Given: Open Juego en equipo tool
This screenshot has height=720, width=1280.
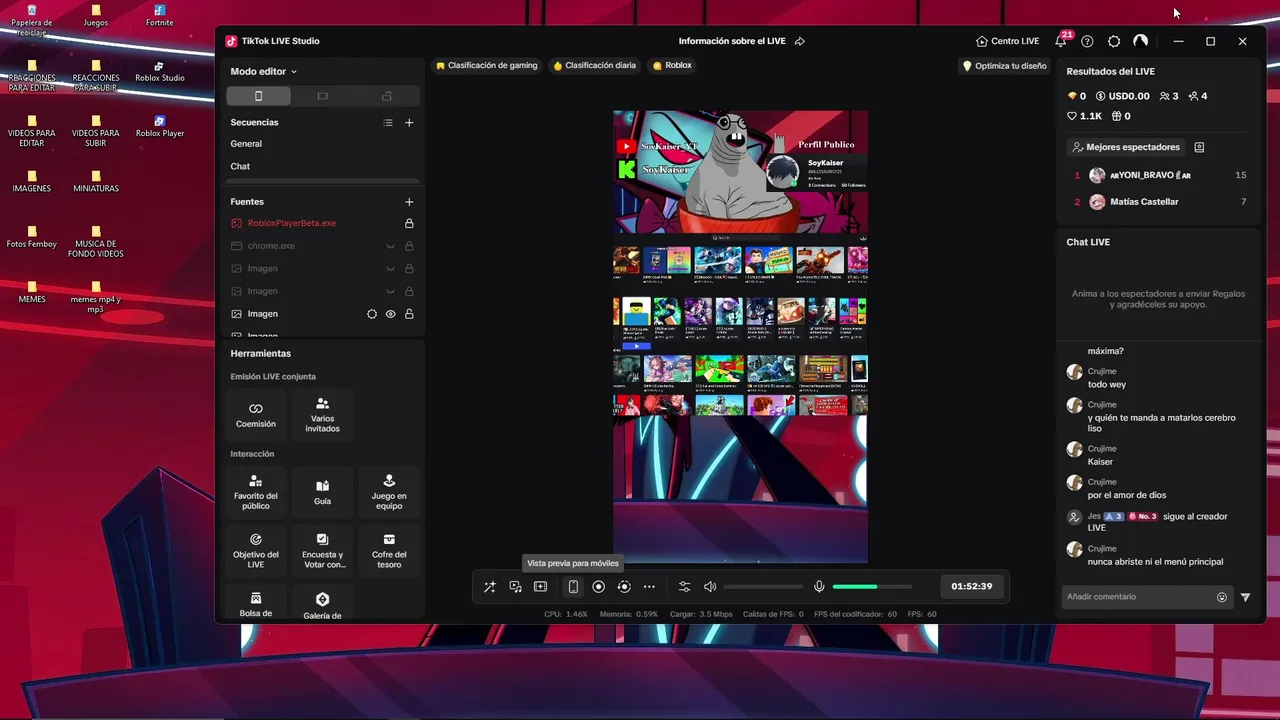Looking at the screenshot, I should click(x=389, y=492).
